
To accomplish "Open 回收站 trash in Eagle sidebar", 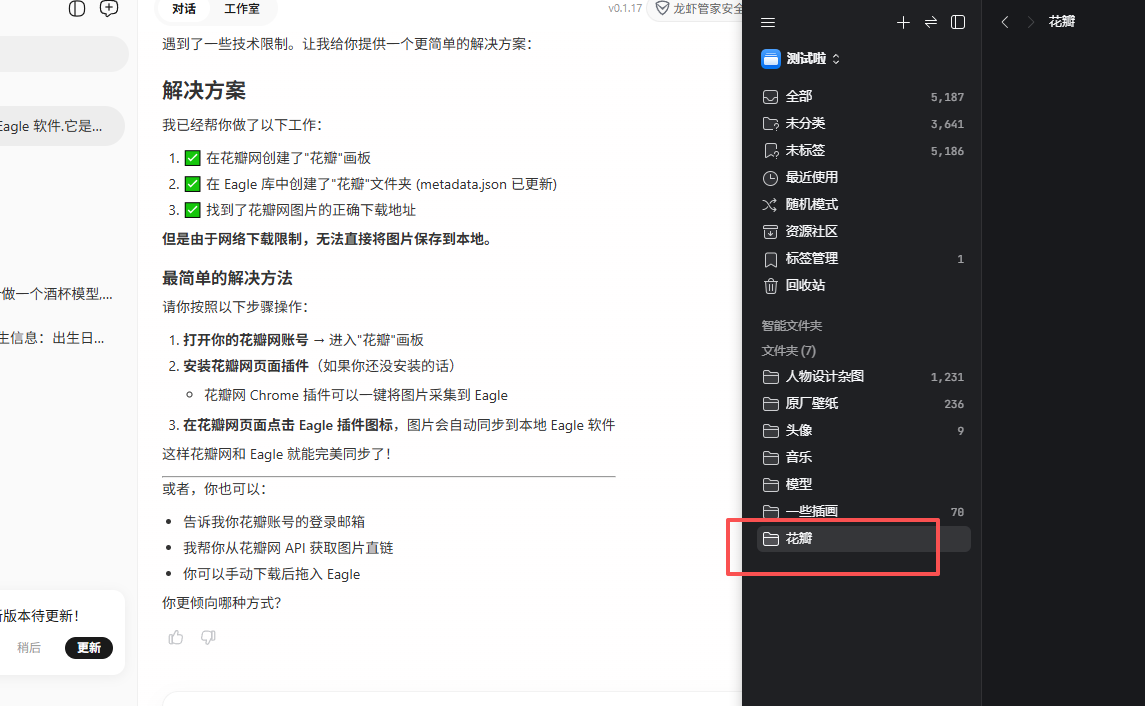I will [863, 285].
